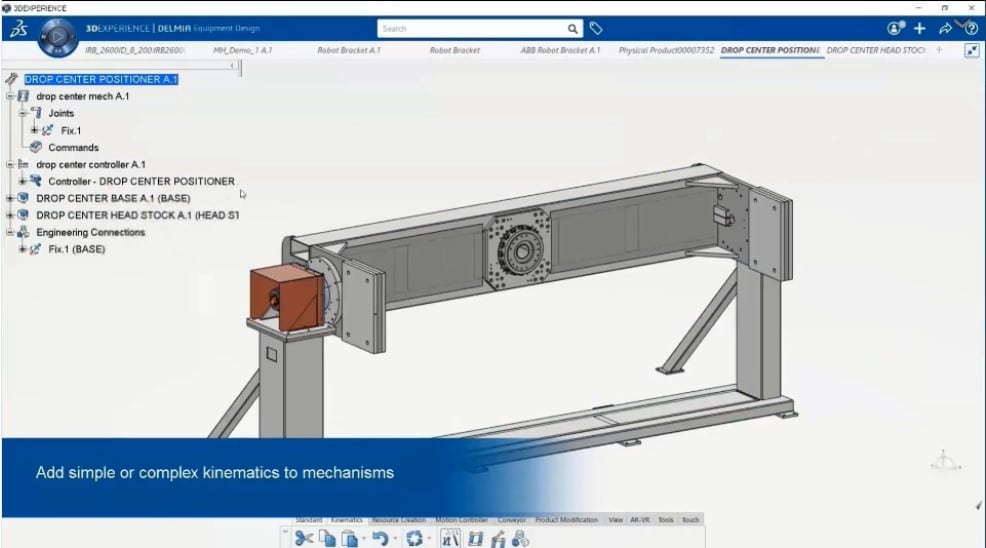The width and height of the screenshot is (986, 548).
Task: Select the highlighted mechanism tool icon
Action: tap(450, 539)
